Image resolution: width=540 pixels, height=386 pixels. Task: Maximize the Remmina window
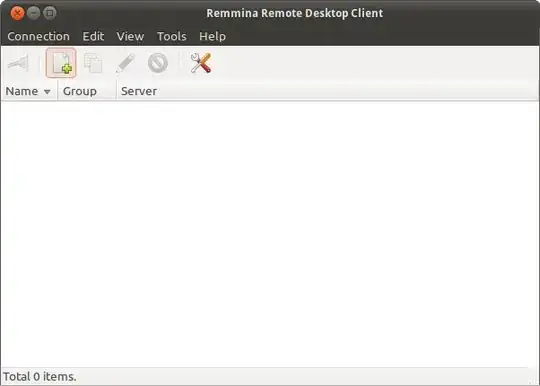[x=50, y=13]
